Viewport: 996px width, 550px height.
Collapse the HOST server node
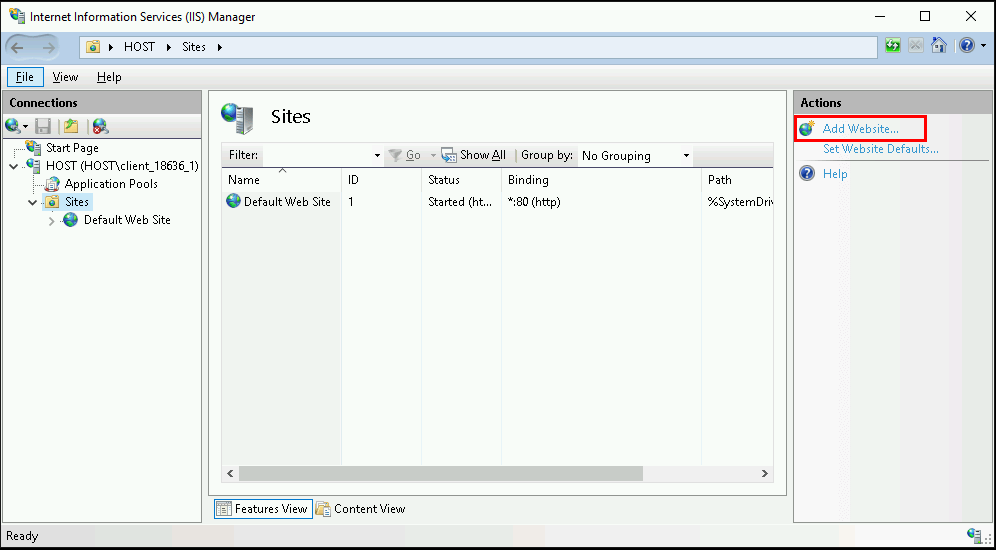14,166
